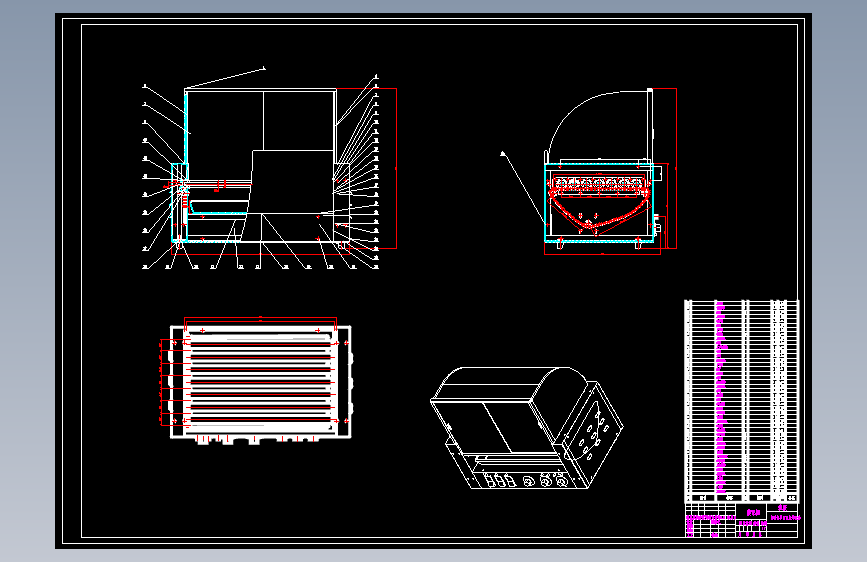The image size is (867, 562).
Task: Click the title block below the parts list
Action: point(741,520)
